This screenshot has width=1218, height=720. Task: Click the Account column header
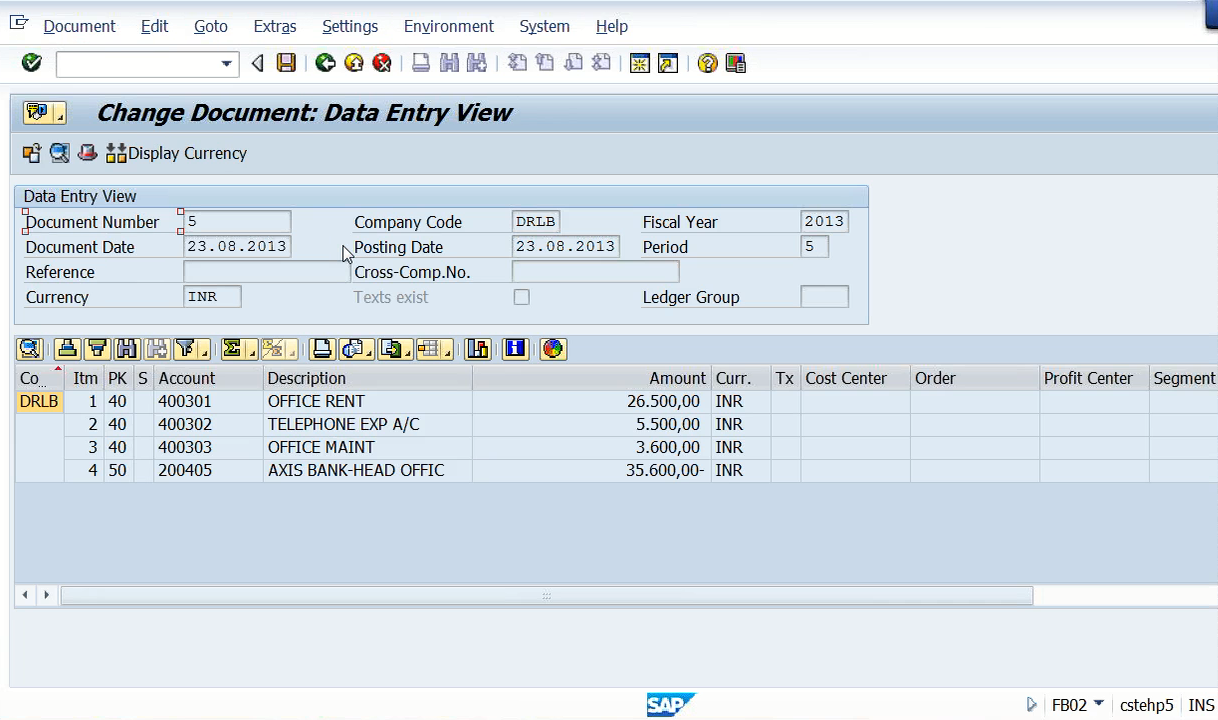point(209,378)
